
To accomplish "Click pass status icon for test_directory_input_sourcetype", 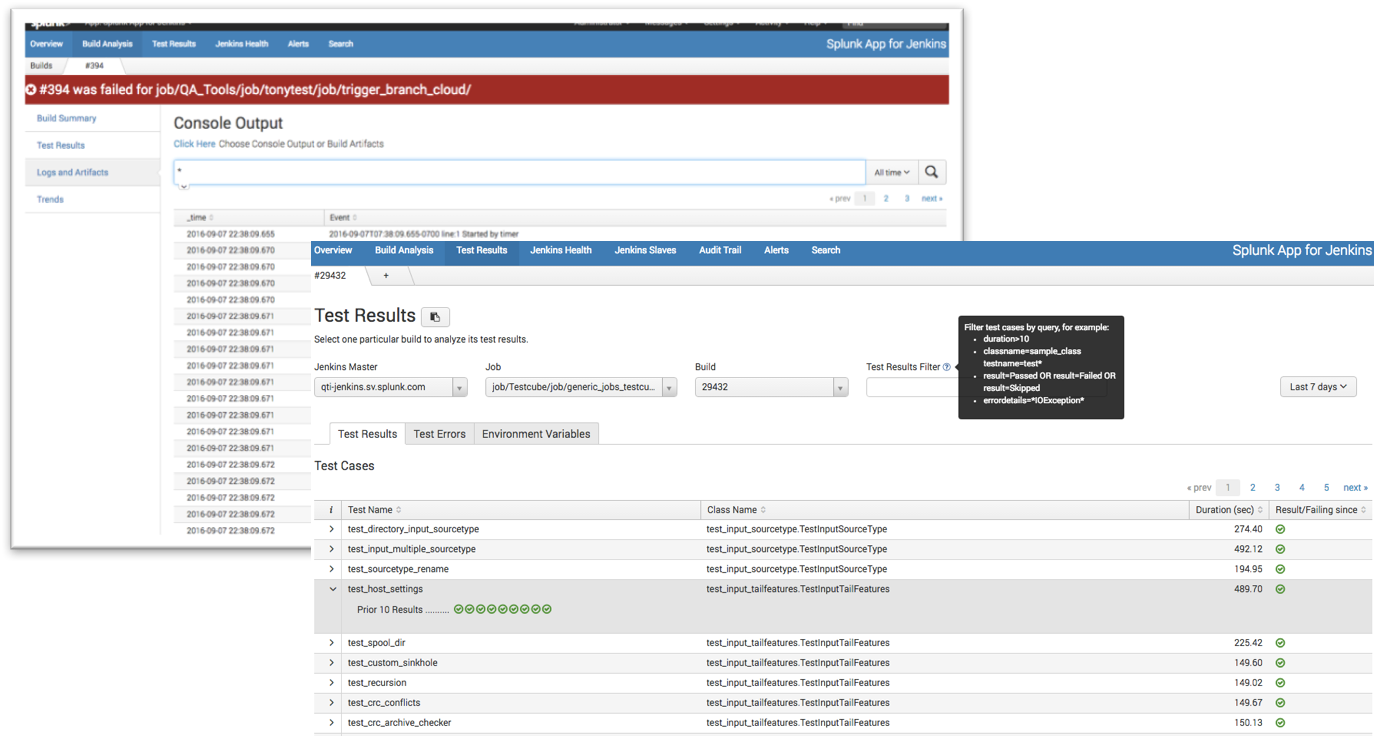I will tap(1280, 529).
